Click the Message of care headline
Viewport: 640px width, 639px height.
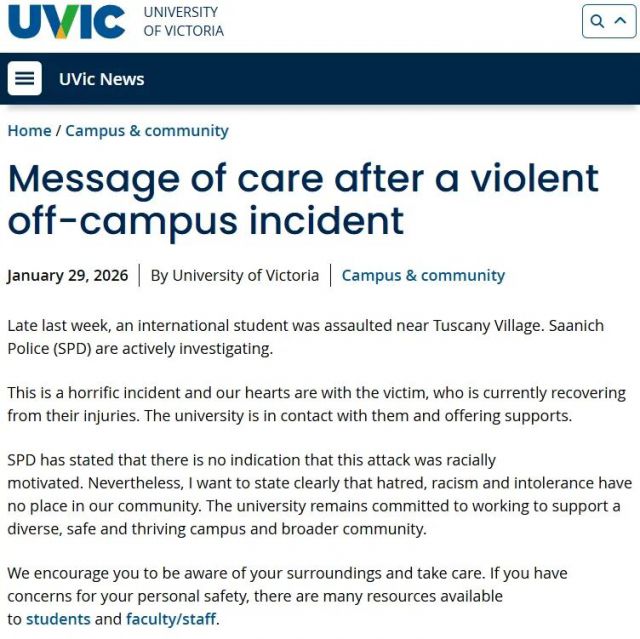[303, 198]
